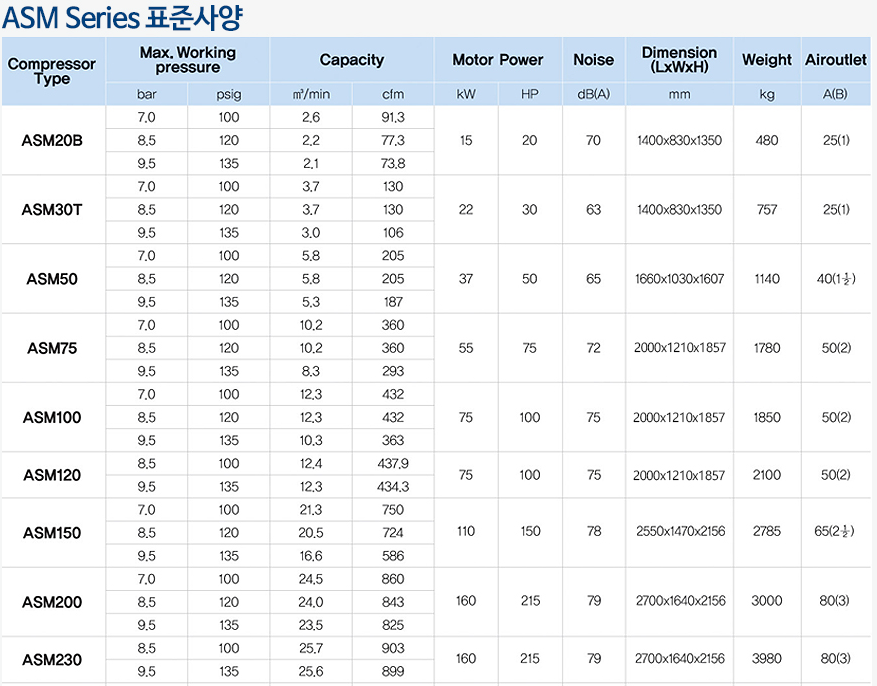Select the dB(A) unit subheader
This screenshot has width=877, height=686.
tap(593, 95)
